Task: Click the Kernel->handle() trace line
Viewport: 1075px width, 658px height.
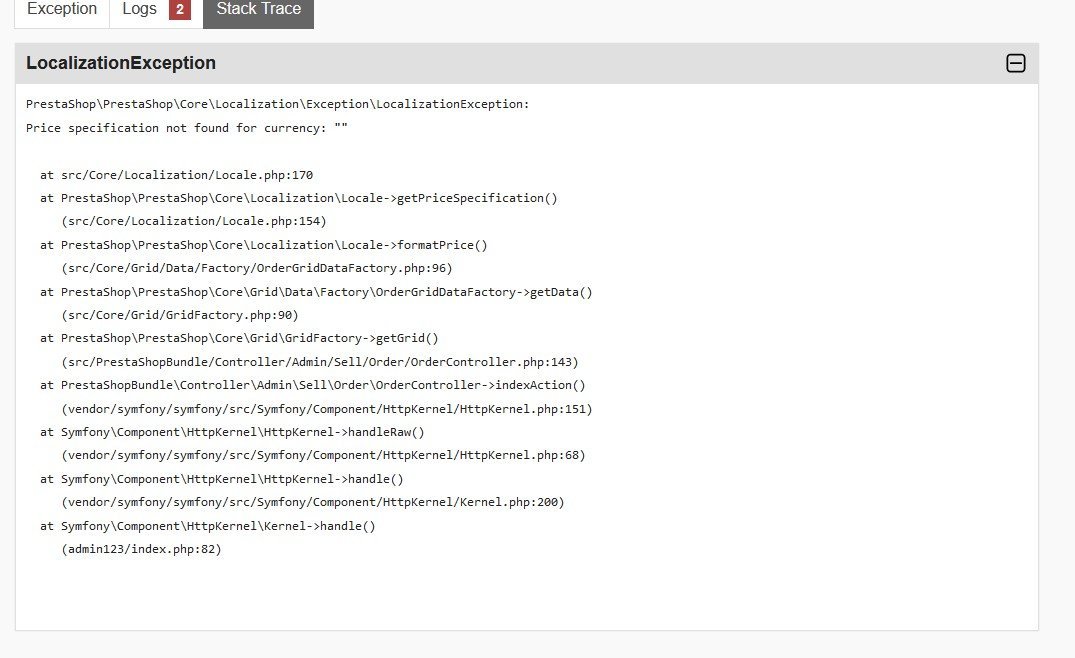Action: [208, 526]
